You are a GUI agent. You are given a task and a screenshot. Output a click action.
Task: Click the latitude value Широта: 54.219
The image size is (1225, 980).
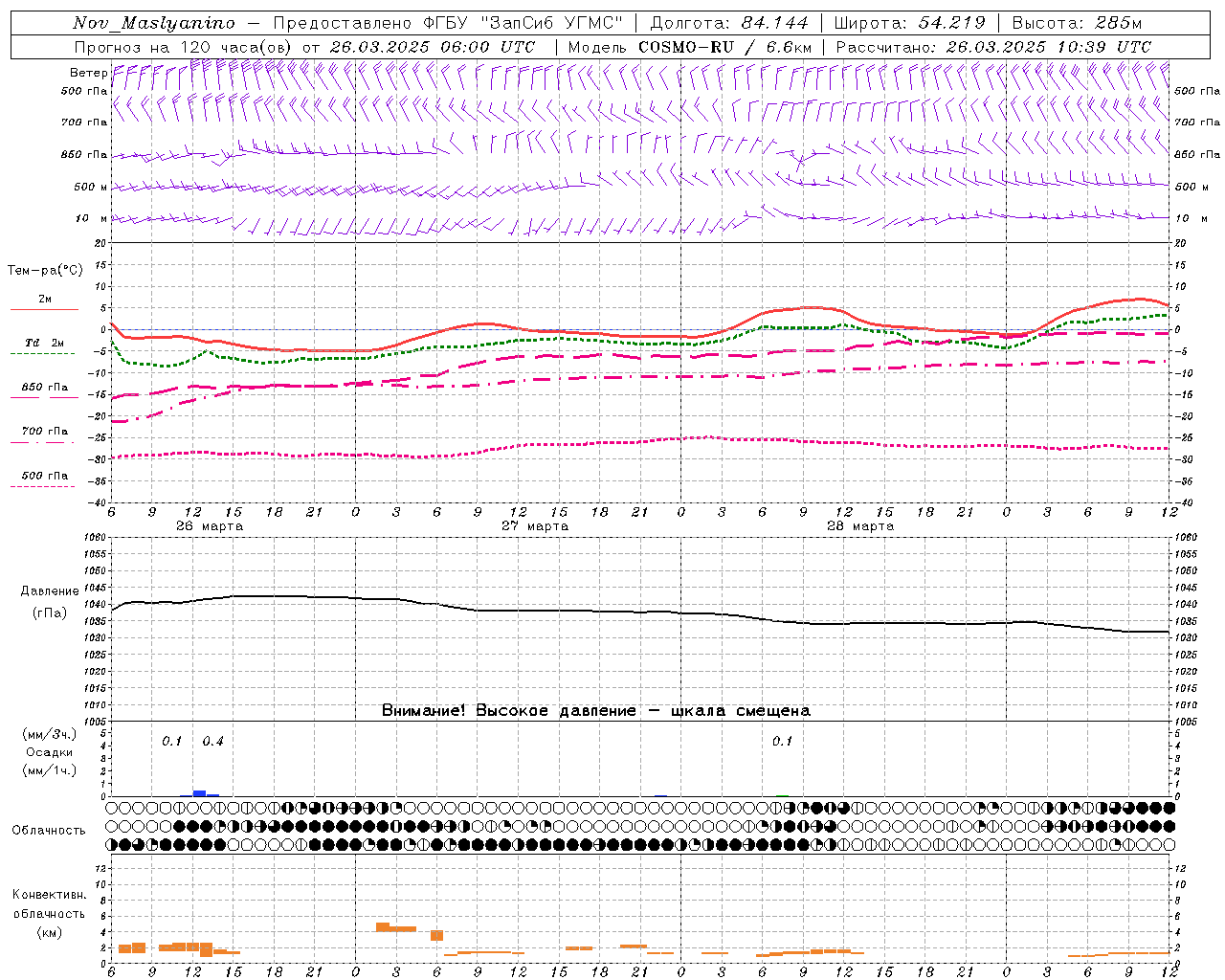(910, 23)
